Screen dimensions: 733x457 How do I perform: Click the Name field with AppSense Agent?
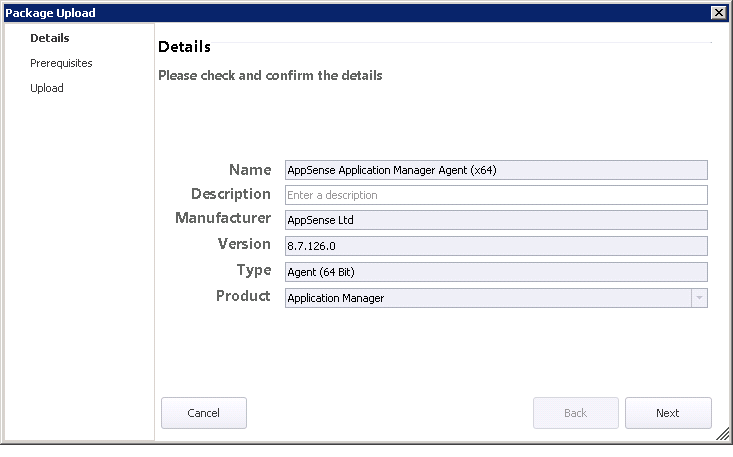pyautogui.click(x=496, y=170)
